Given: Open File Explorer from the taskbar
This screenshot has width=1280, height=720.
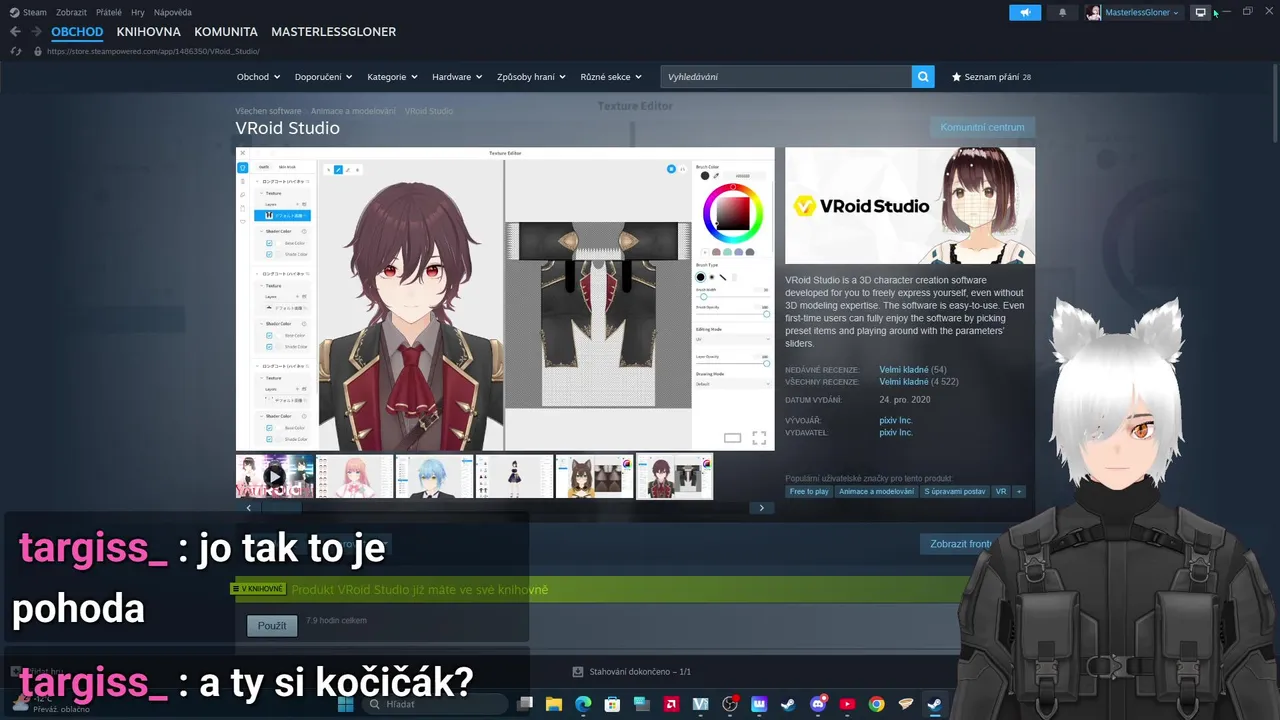Looking at the screenshot, I should click(x=554, y=704).
